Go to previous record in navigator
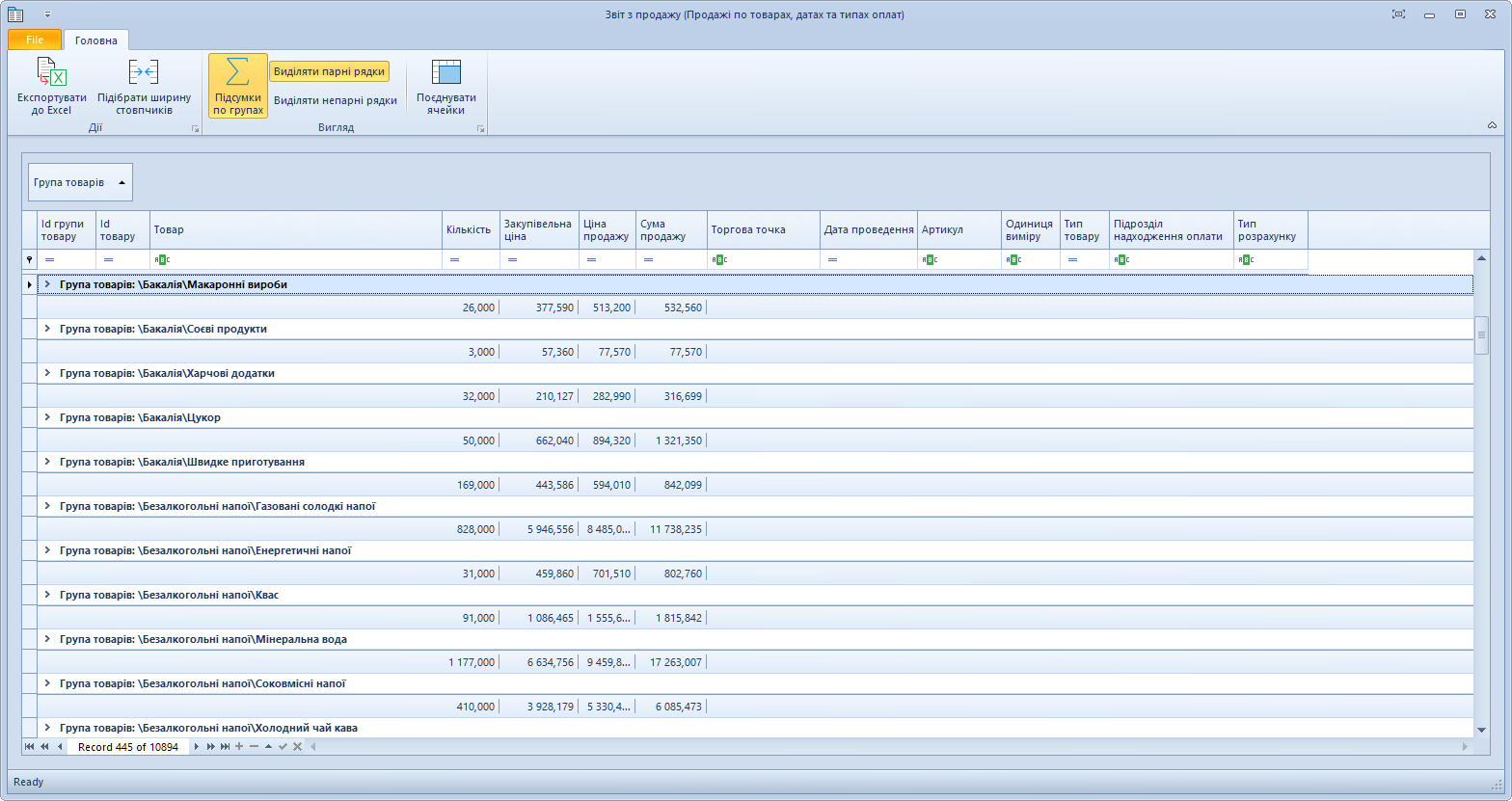The width and height of the screenshot is (1512, 801). coord(60,747)
